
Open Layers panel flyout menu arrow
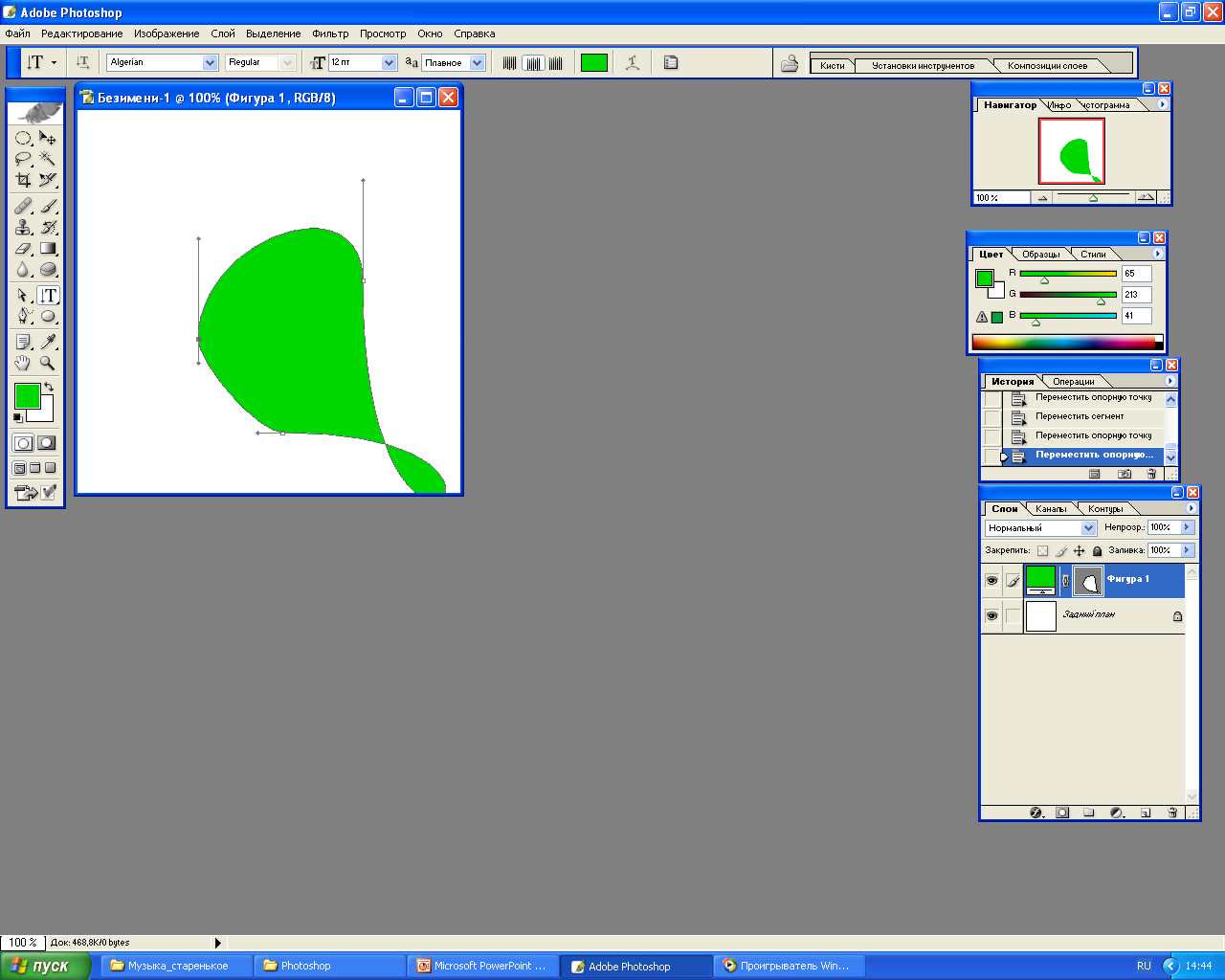(1192, 508)
